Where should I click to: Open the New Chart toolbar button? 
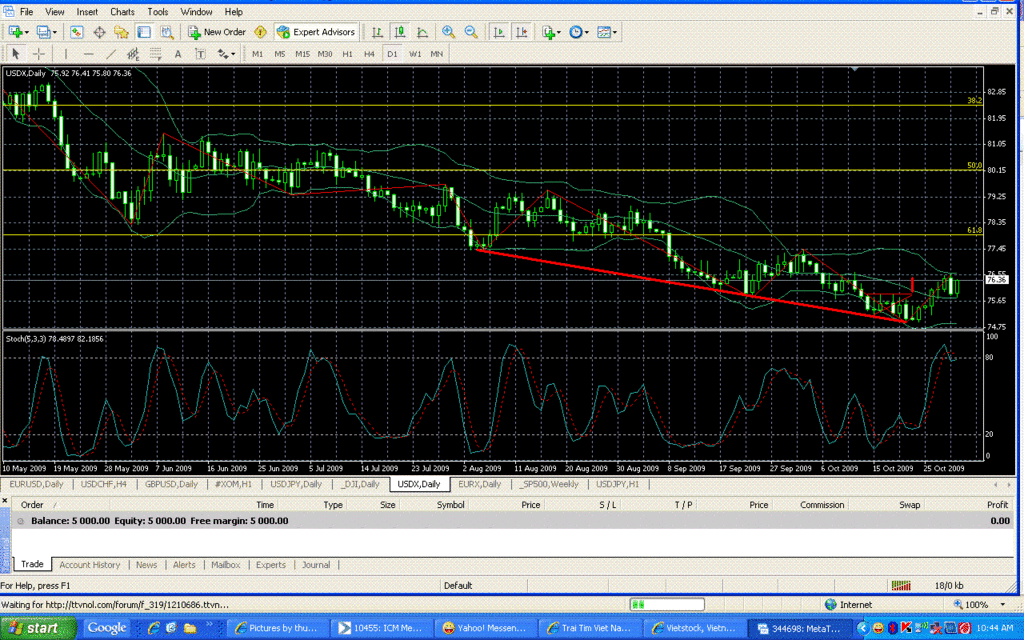[x=15, y=31]
